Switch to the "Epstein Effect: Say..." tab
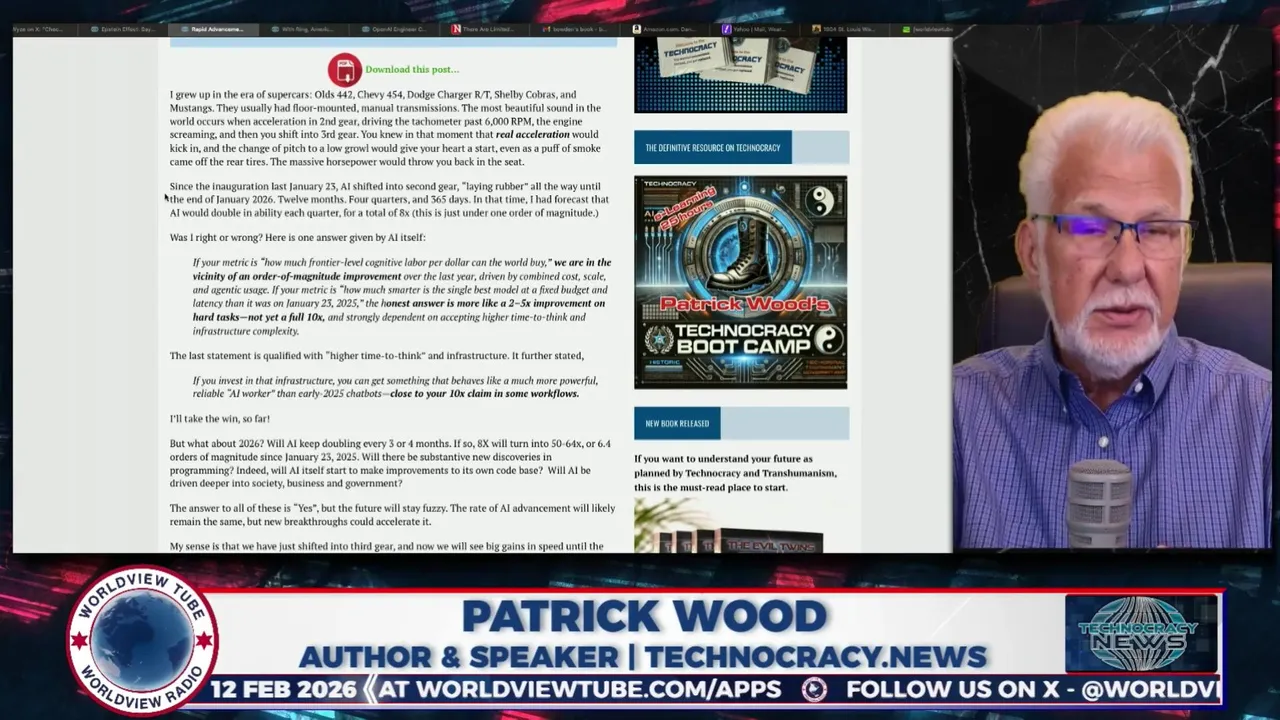This screenshot has width=1280, height=720. (123, 29)
